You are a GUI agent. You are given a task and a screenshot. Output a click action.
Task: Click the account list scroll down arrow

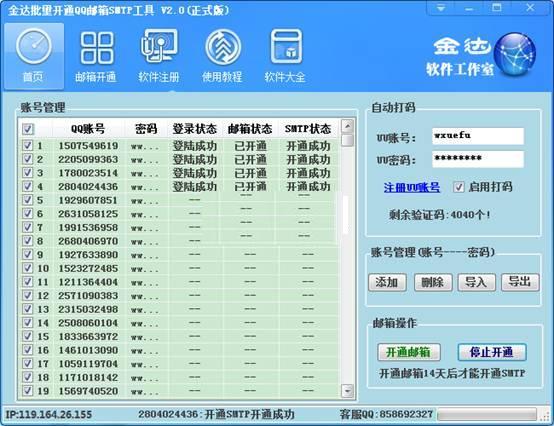coord(348,391)
